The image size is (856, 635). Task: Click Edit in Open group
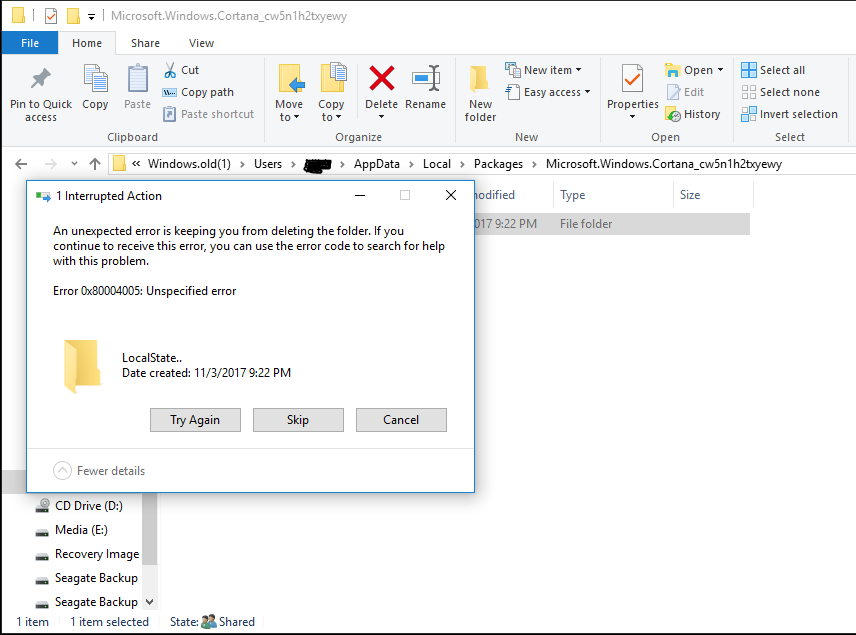pos(685,92)
